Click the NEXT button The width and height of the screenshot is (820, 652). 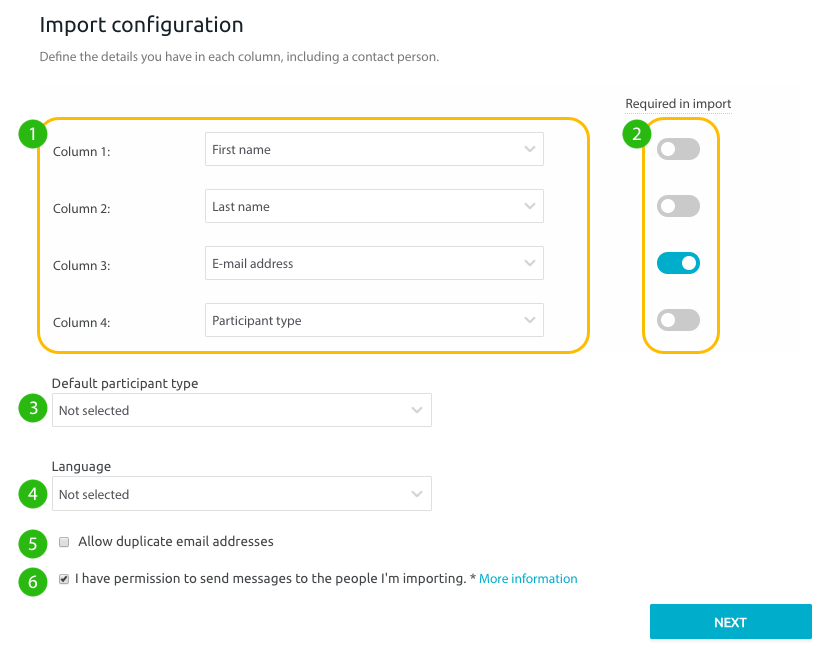click(x=730, y=621)
